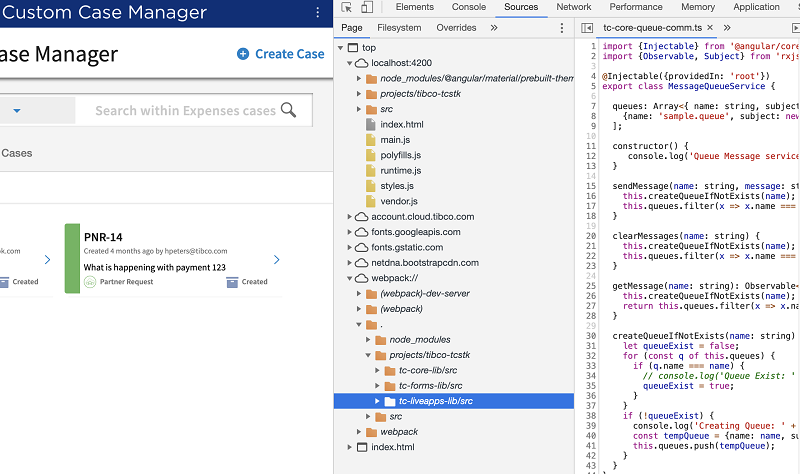Image resolution: width=800 pixels, height=474 pixels.
Task: Open PNR-14 case with right chevron
Action: tap(277, 260)
